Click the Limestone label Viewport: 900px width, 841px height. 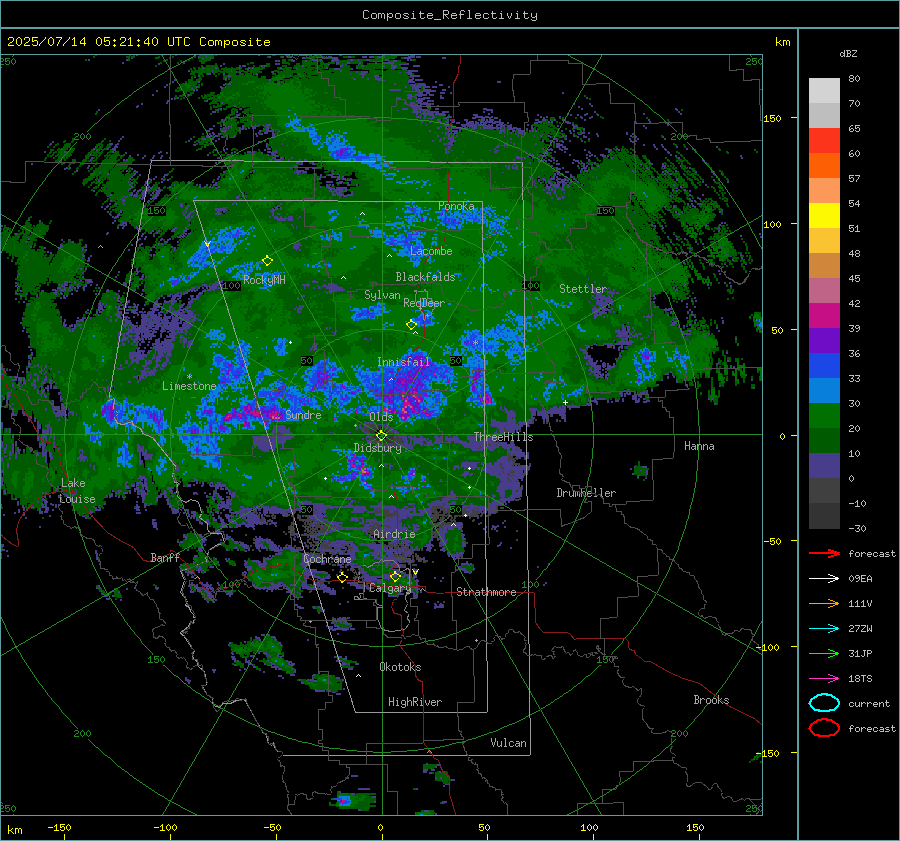(189, 386)
